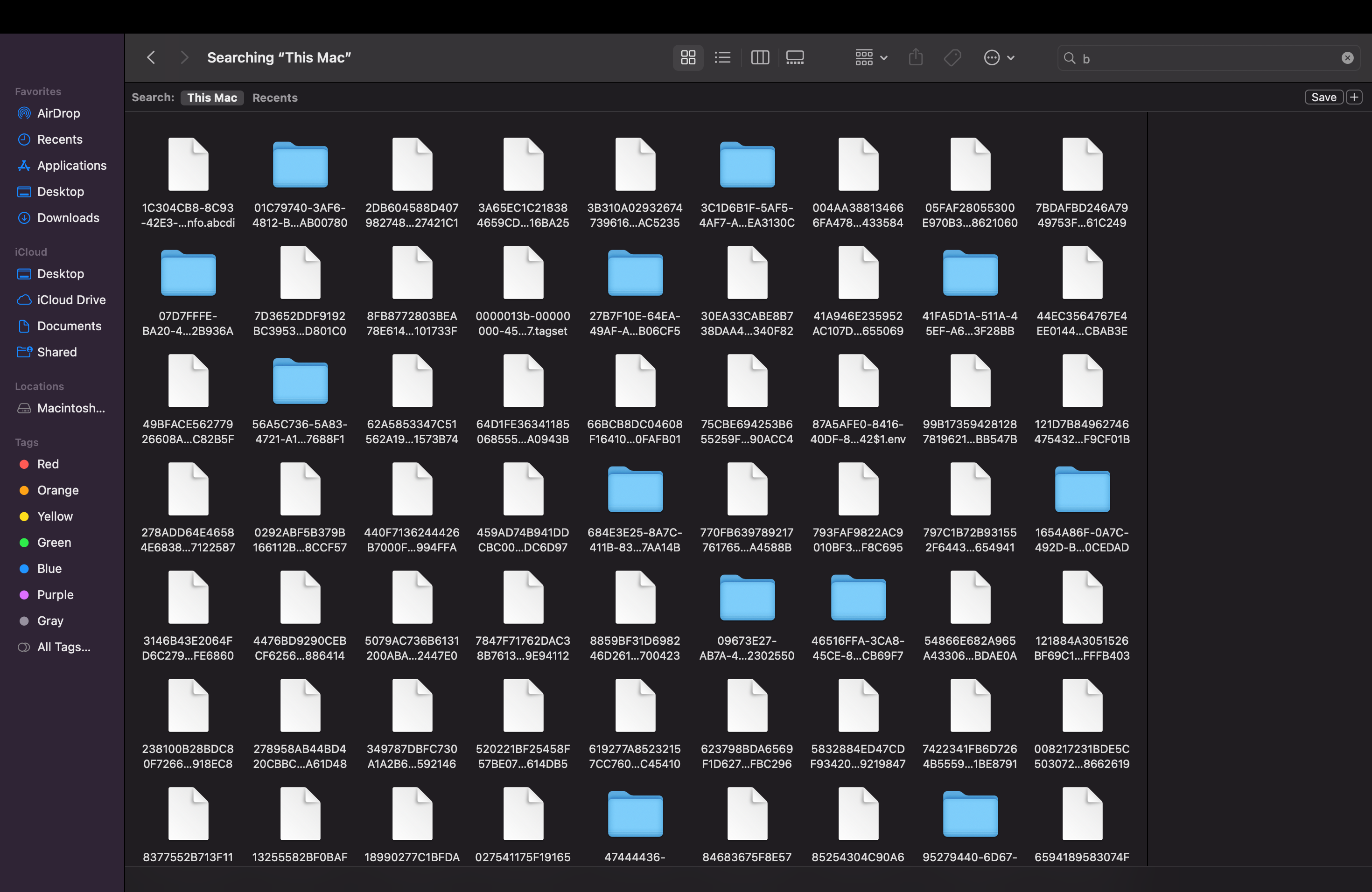Select the Share icon in the toolbar
The width and height of the screenshot is (1372, 892).
coord(916,57)
